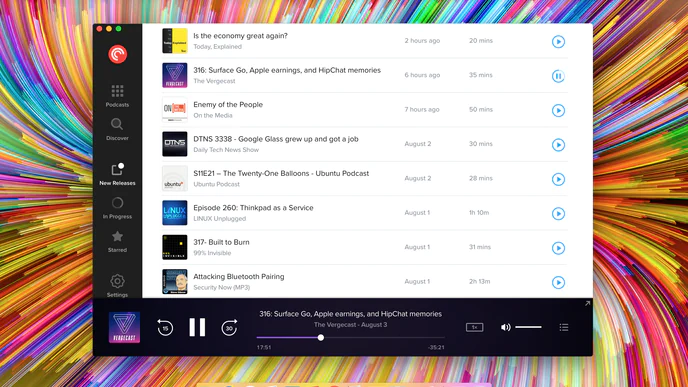Open the 1x playback speed selector
Image resolution: width=688 pixels, height=387 pixels.
[474, 327]
